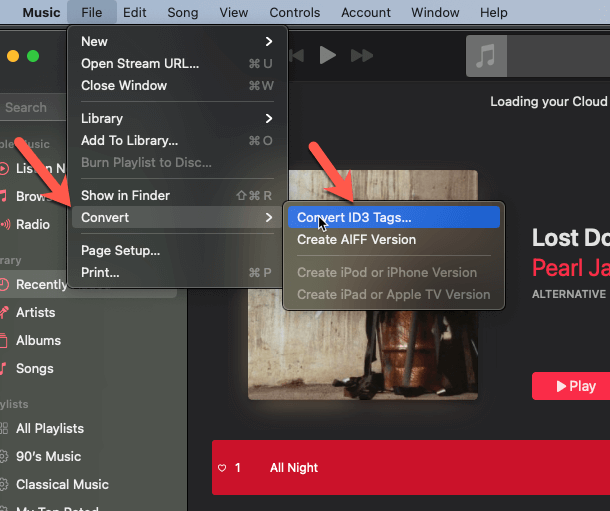The height and width of the screenshot is (511, 610).
Task: Click the Recently Added clock icon
Action: [x=4, y=284]
